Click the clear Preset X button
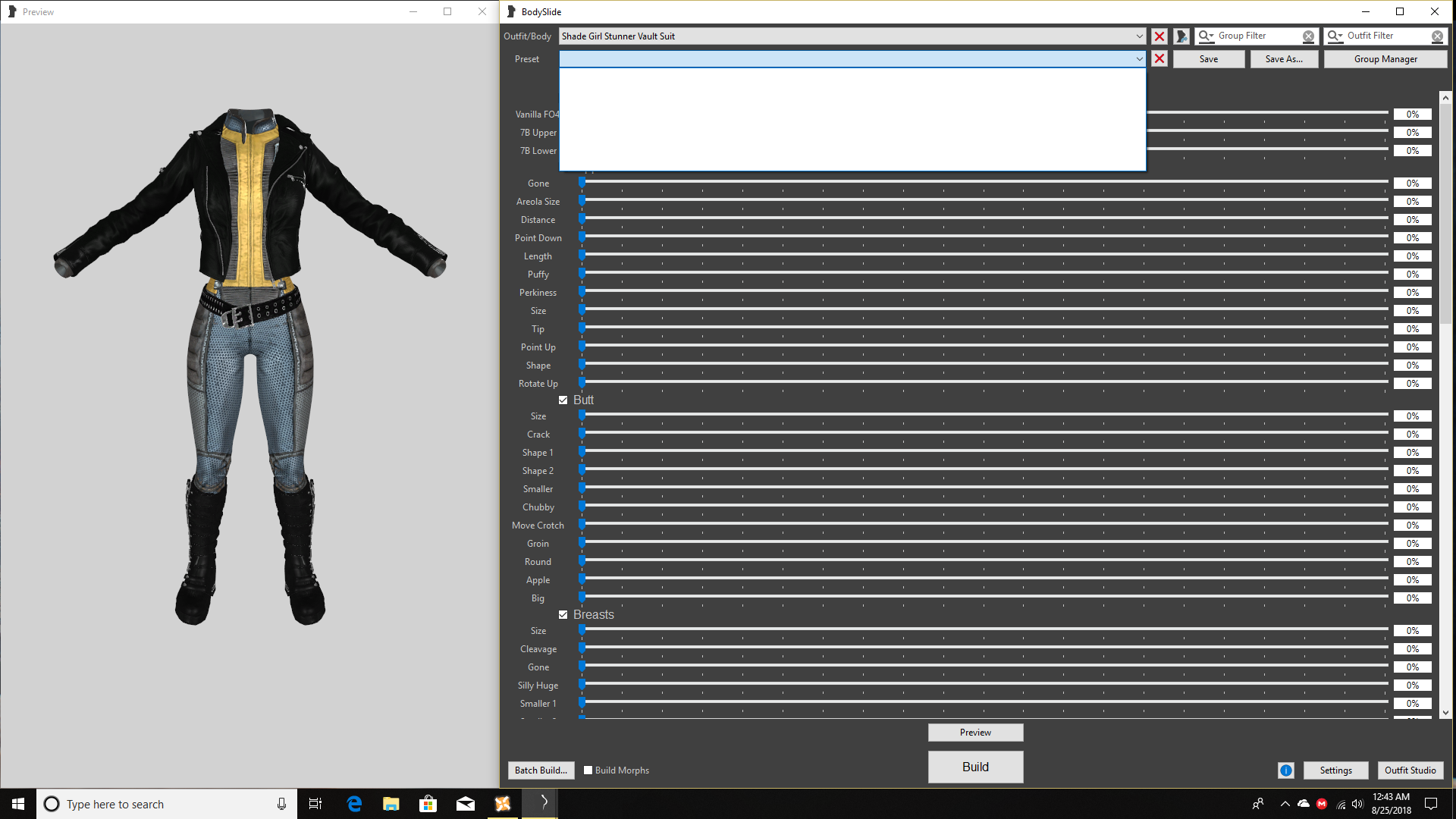Viewport: 1456px width, 819px height. (x=1159, y=58)
